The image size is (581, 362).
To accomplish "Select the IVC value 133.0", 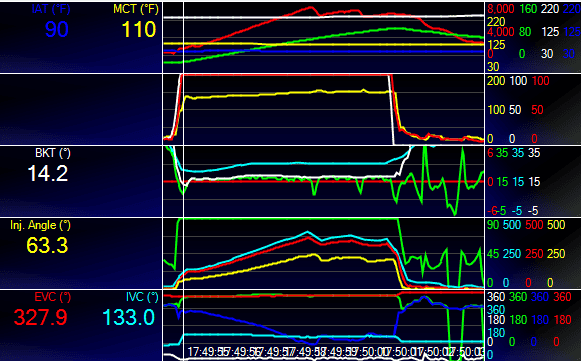I will click(128, 317).
